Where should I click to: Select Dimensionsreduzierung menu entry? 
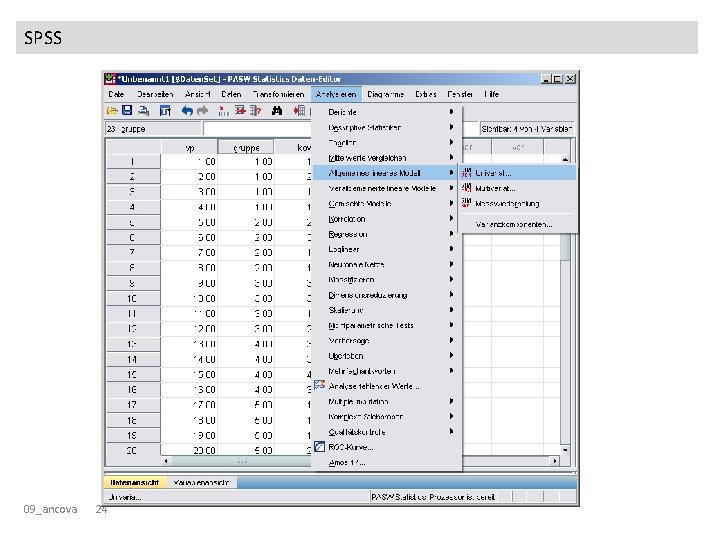click(385, 295)
